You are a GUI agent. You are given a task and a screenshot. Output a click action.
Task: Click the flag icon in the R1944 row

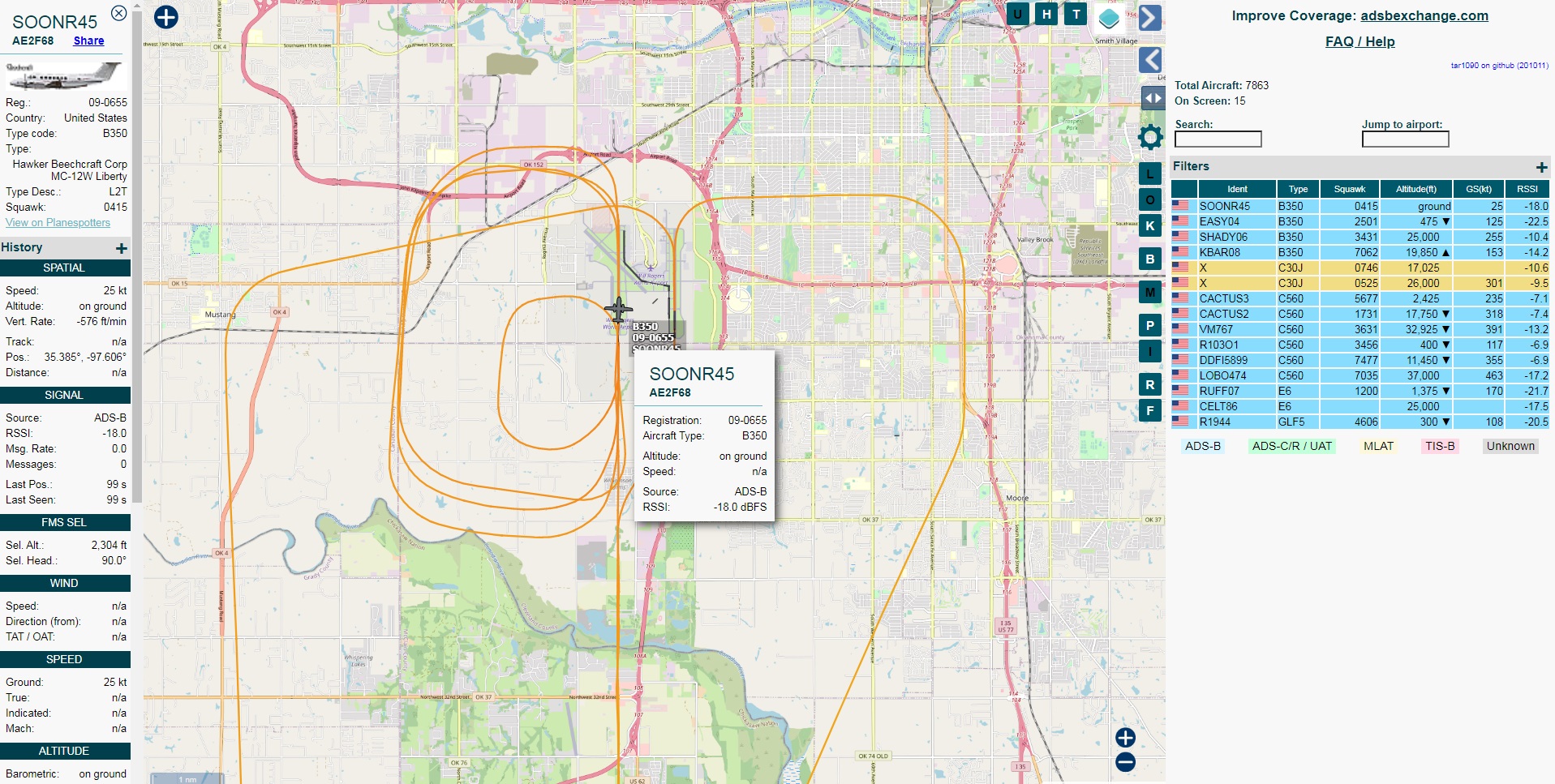1180,422
